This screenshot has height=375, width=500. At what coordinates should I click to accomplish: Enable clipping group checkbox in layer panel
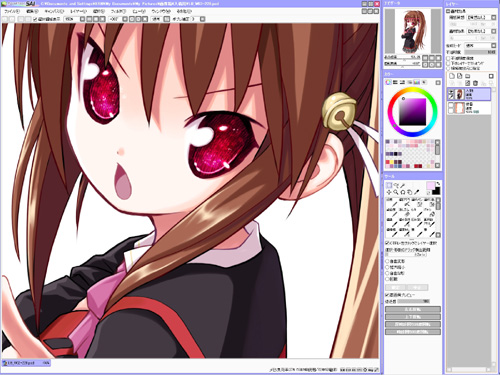pos(449,63)
